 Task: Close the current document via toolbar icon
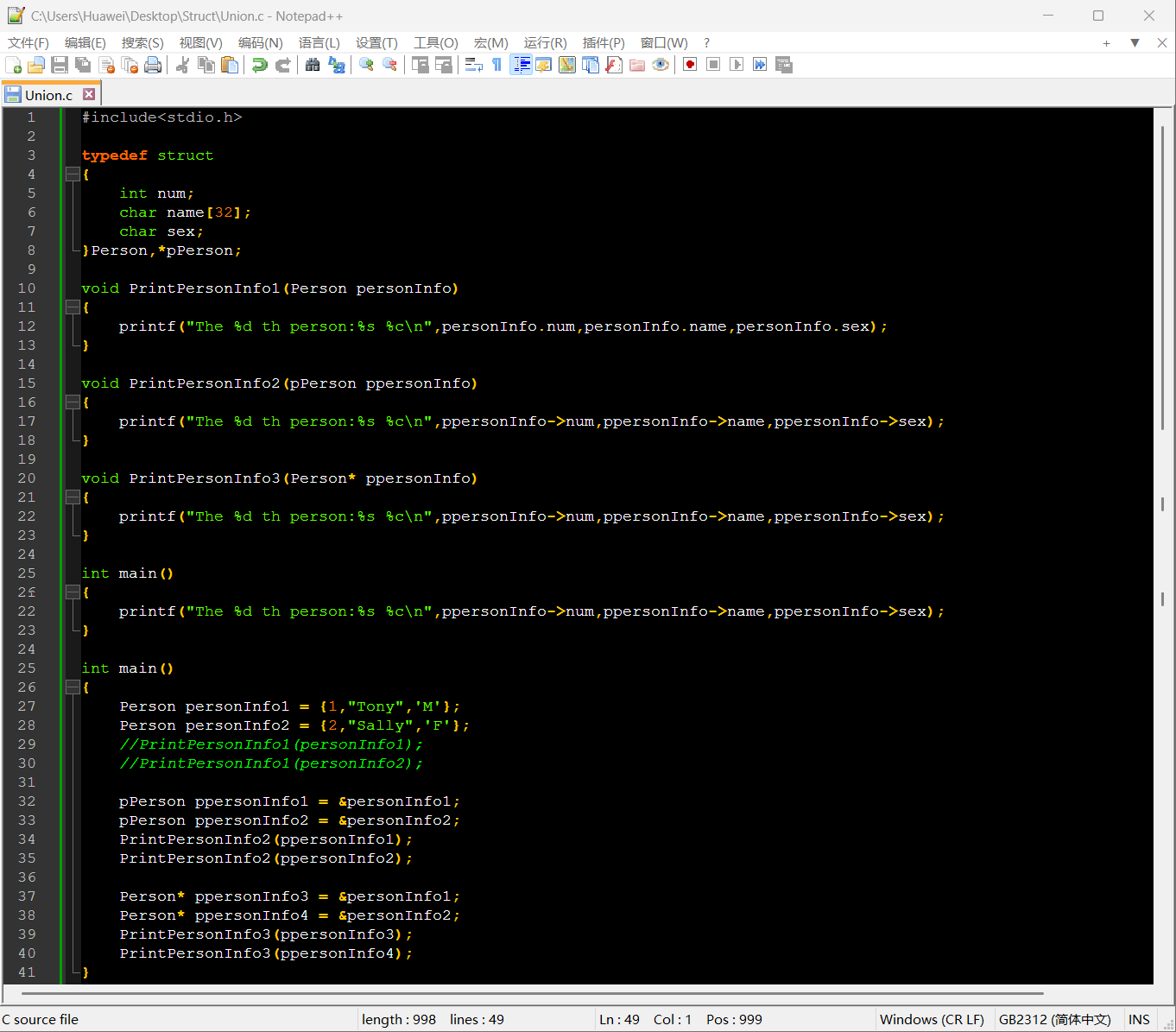coord(107,65)
